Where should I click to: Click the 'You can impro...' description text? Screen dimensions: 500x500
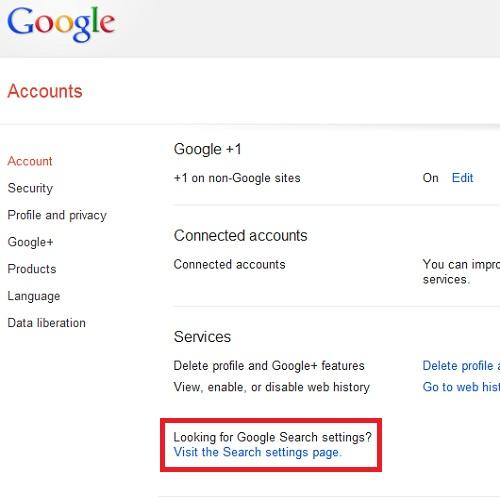[461, 272]
